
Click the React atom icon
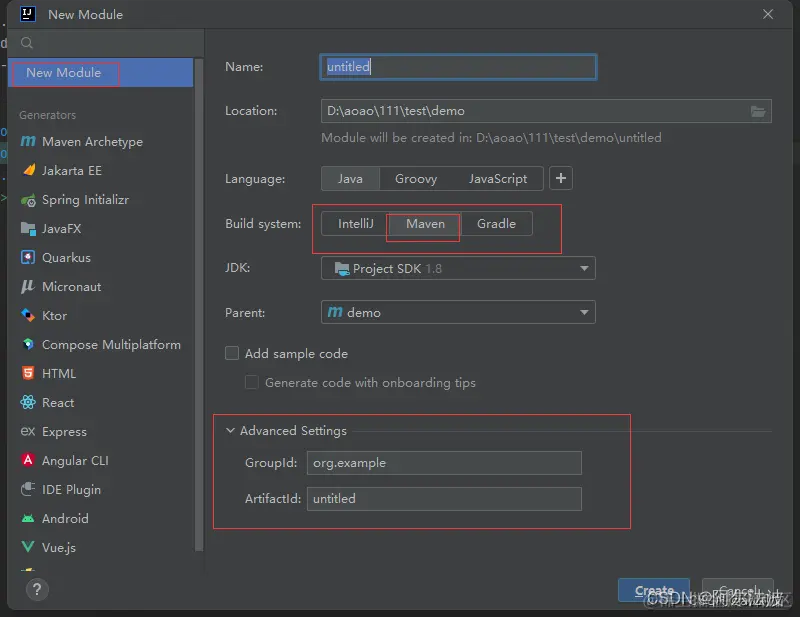[x=28, y=402]
